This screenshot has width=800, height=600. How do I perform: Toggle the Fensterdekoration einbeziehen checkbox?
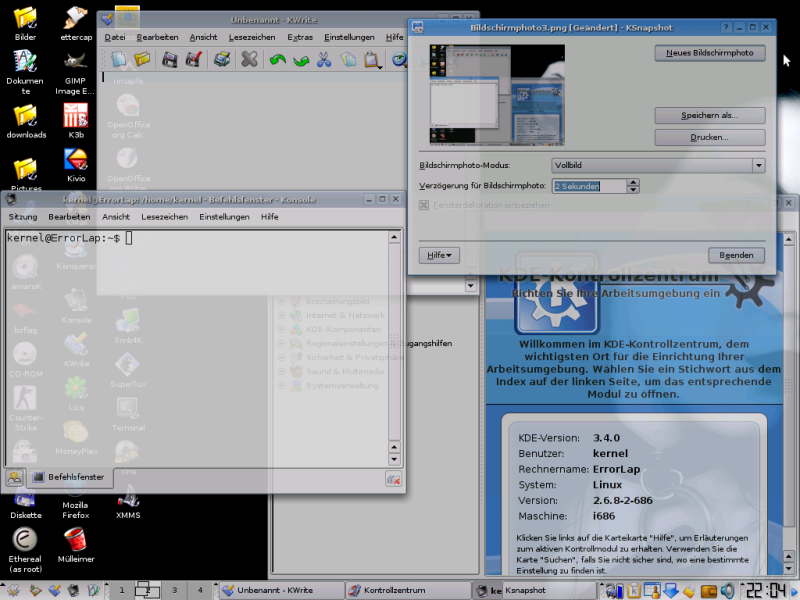(425, 205)
